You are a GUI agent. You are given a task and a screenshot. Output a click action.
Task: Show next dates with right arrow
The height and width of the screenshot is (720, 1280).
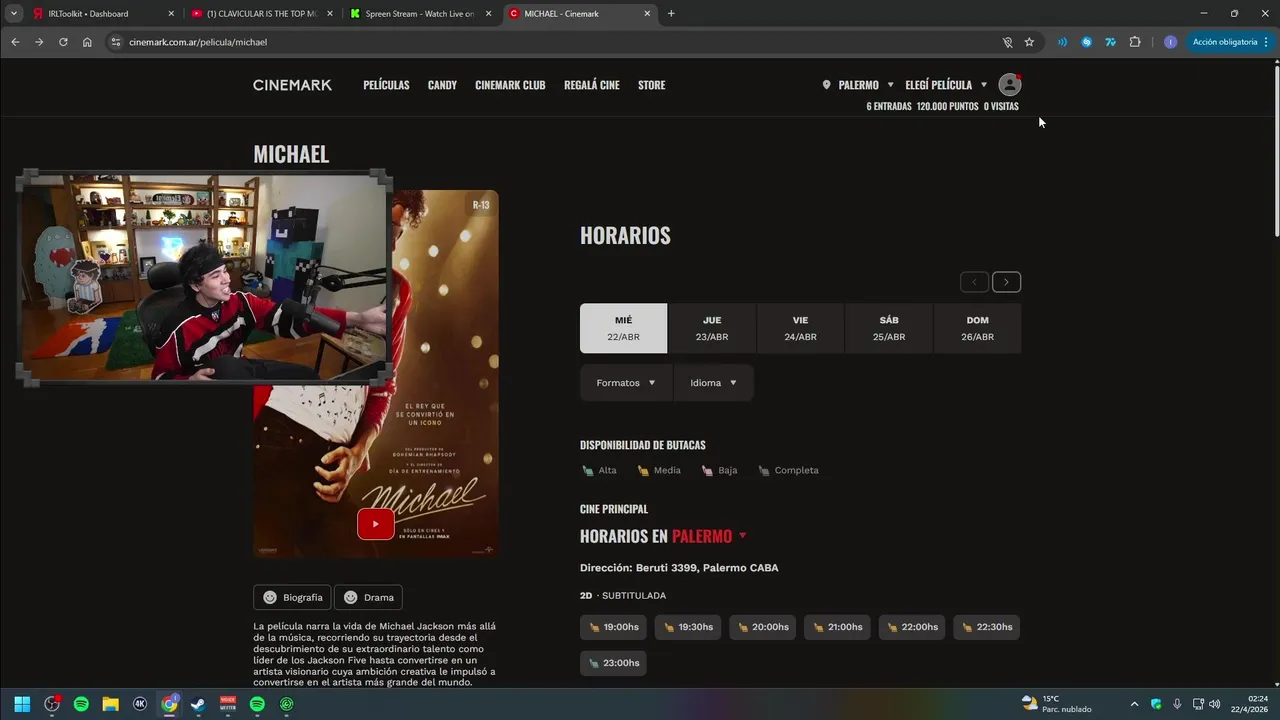pos(1006,282)
